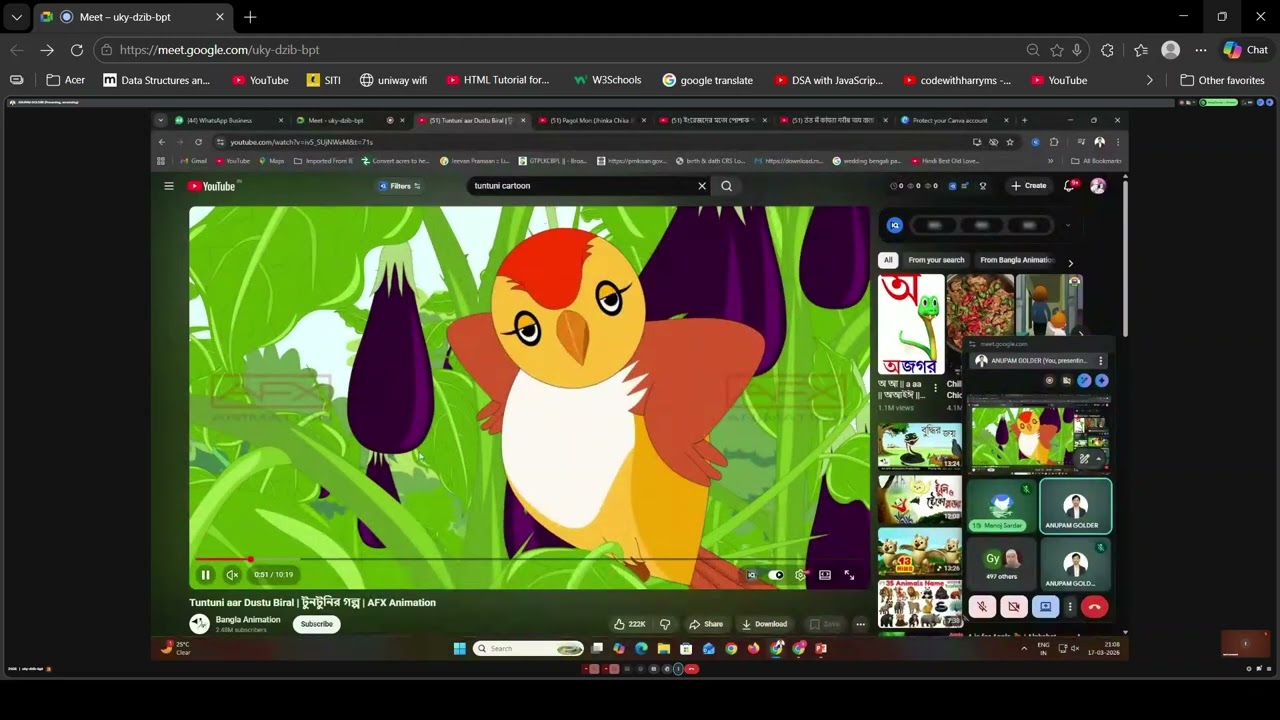This screenshot has width=1280, height=720.
Task: Open YouTube account avatar menu
Action: pyautogui.click(x=1098, y=186)
